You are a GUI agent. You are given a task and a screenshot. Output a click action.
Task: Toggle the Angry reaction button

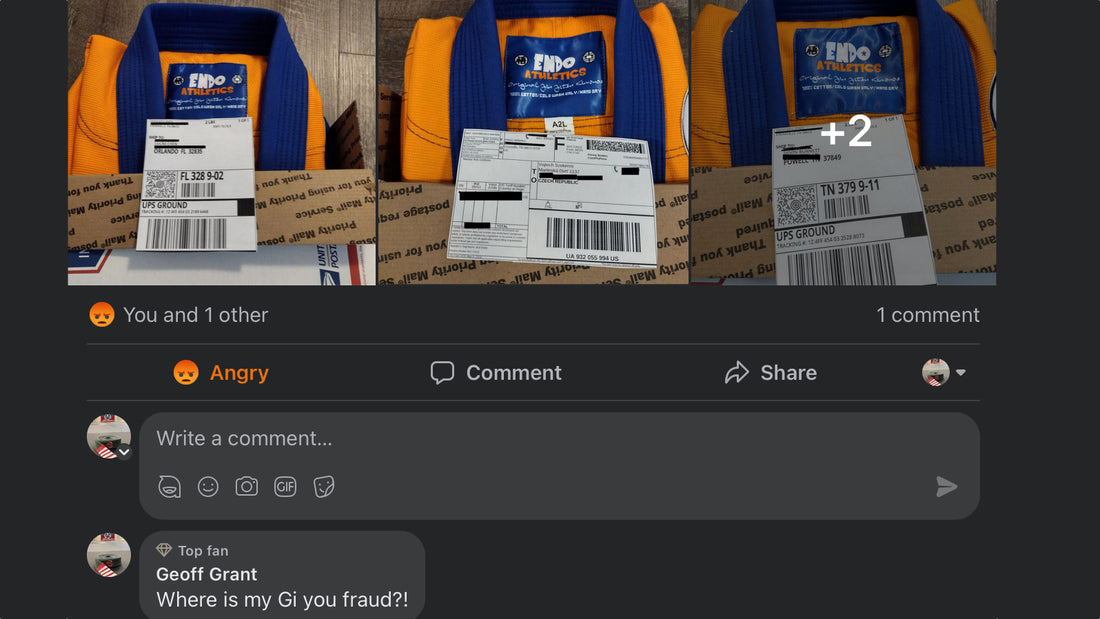point(221,373)
